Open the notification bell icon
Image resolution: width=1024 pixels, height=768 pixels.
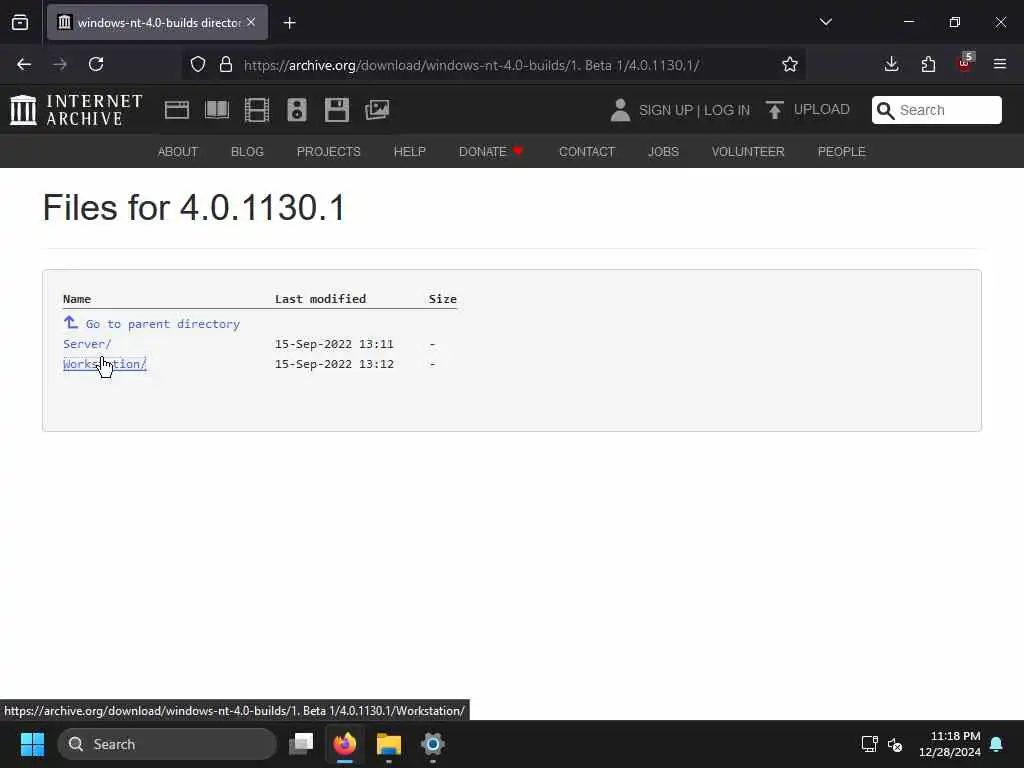tap(997, 744)
